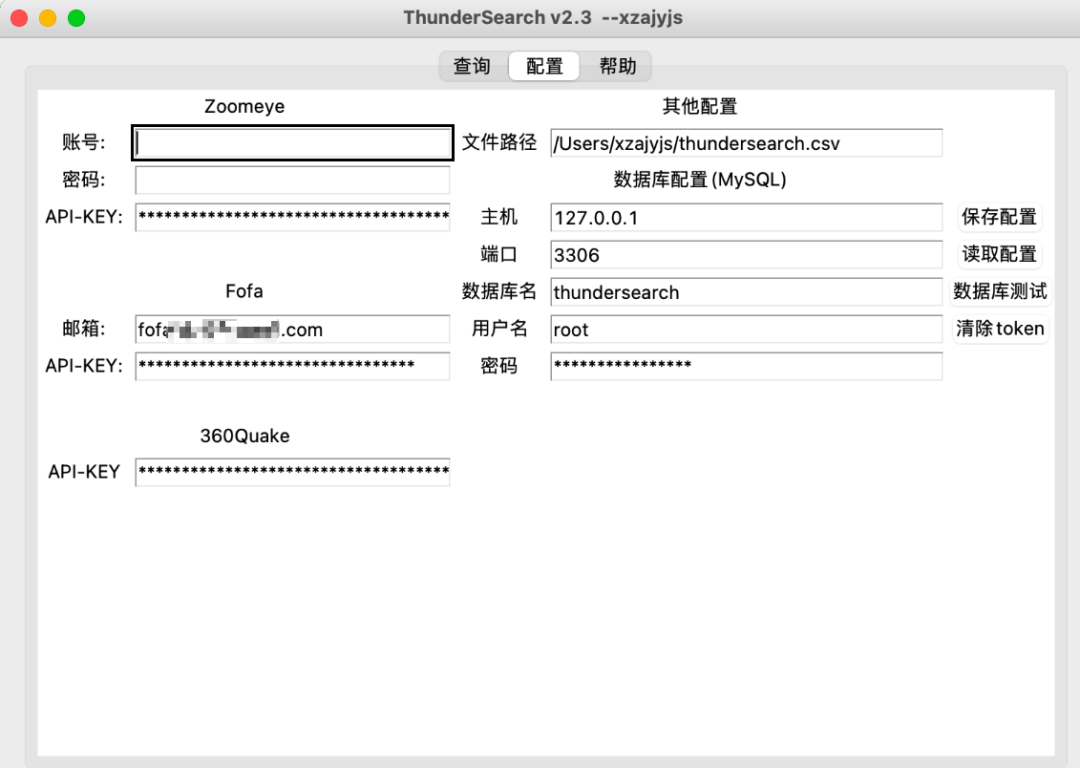Viewport: 1080px width, 768px height.
Task: Click the 端口 label
Action: tap(499, 254)
